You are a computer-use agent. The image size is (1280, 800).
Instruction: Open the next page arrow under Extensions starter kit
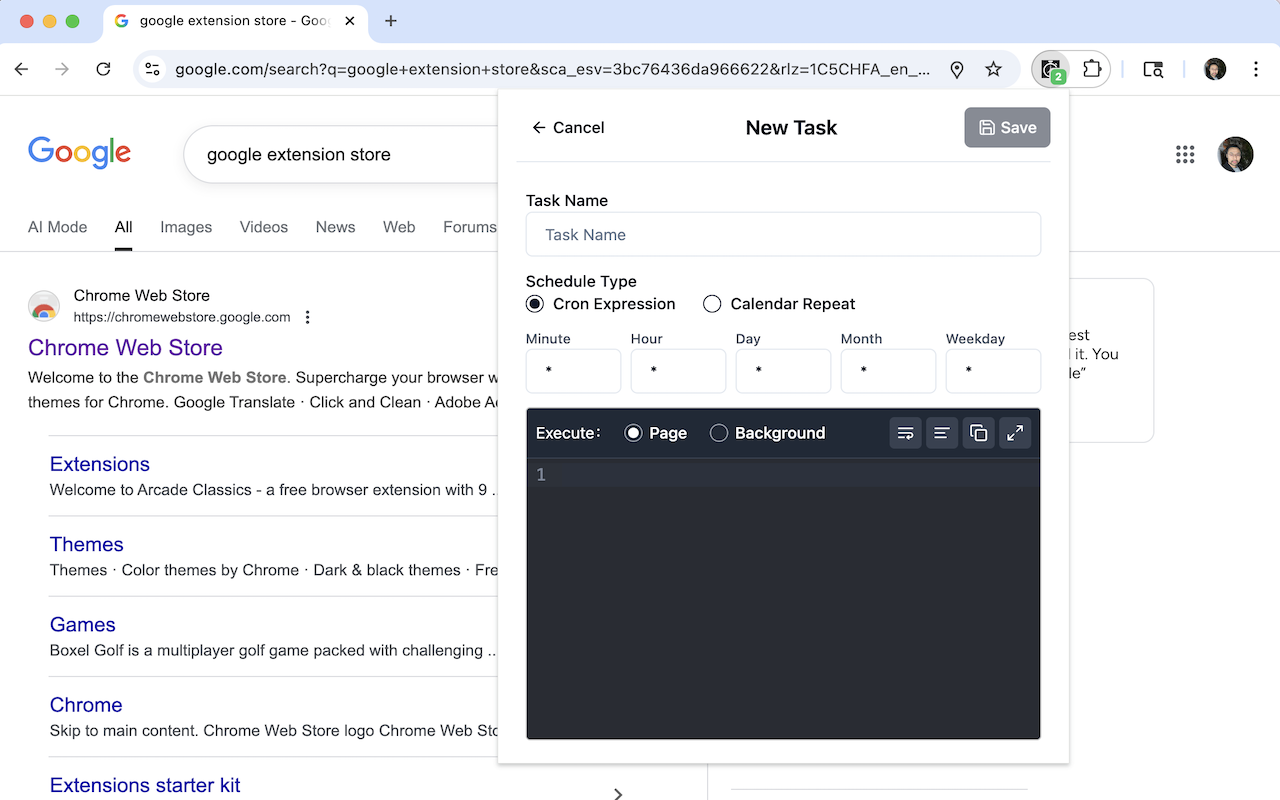(618, 793)
